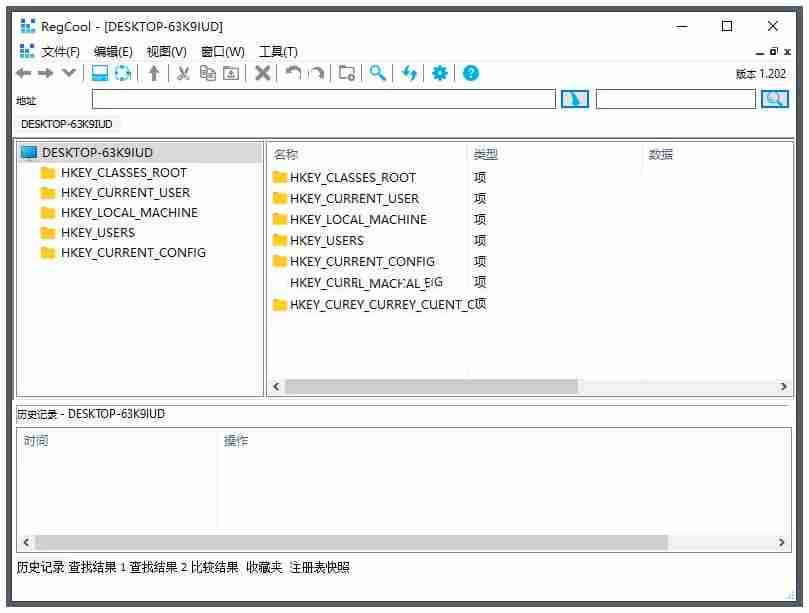
Task: Click folder icon of HKEY_USERS in the name list
Action: click(280, 240)
